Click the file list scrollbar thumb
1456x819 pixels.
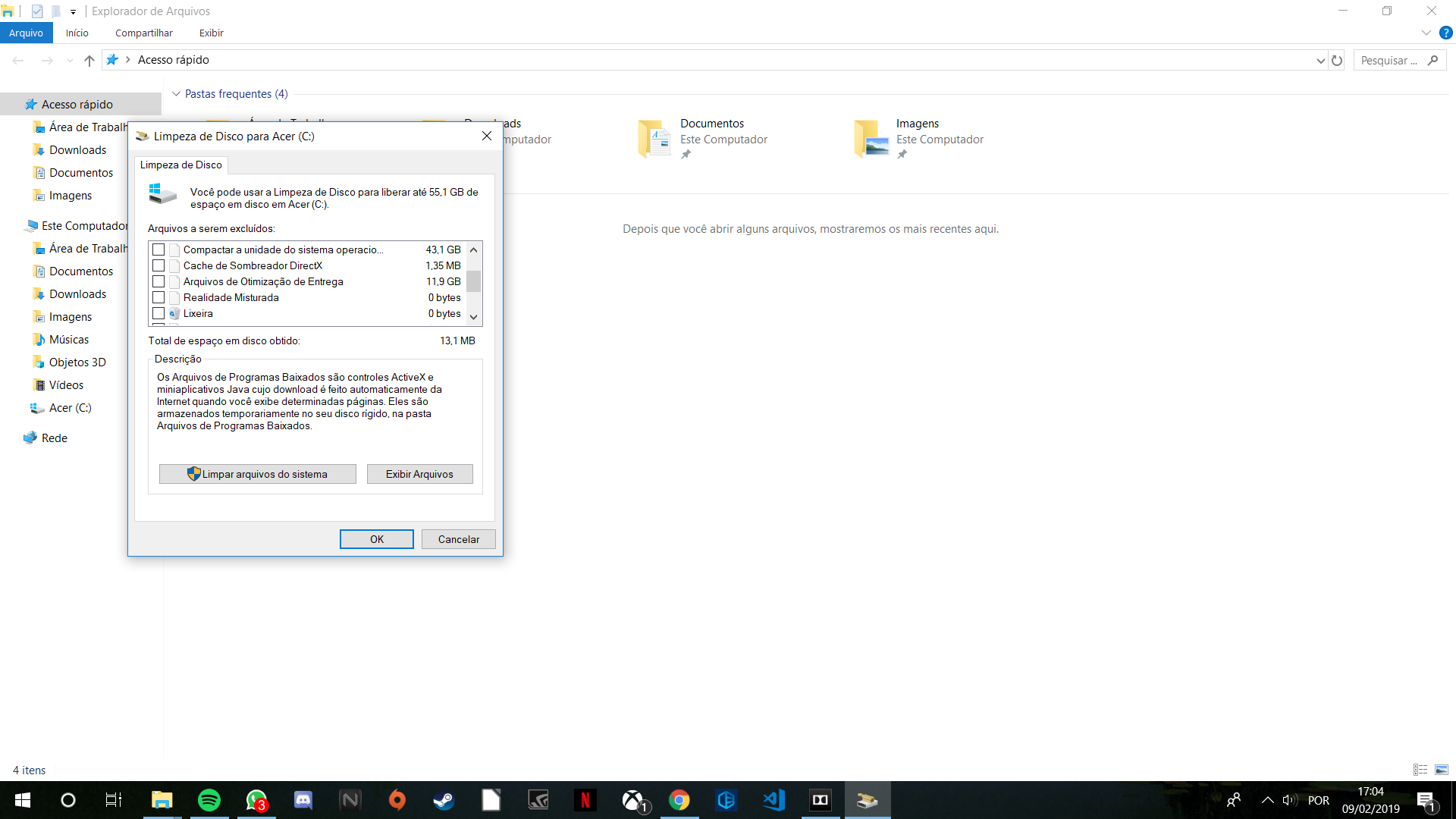[474, 281]
